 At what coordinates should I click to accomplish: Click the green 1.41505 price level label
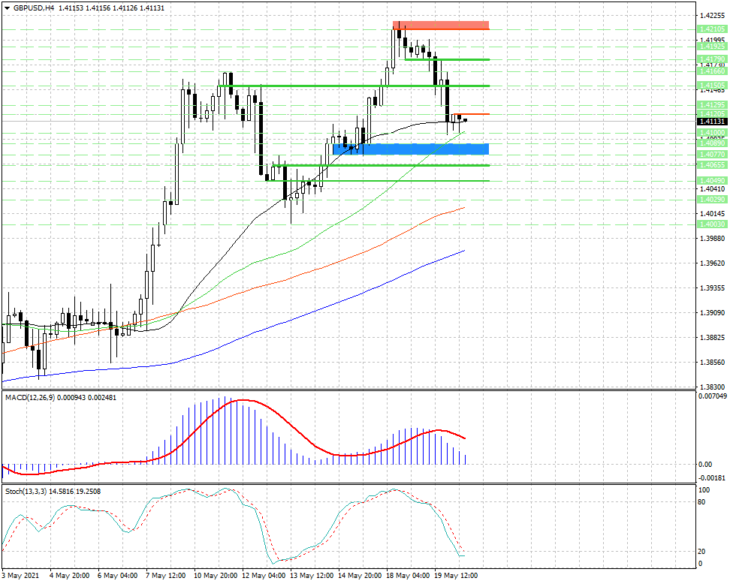click(x=712, y=86)
